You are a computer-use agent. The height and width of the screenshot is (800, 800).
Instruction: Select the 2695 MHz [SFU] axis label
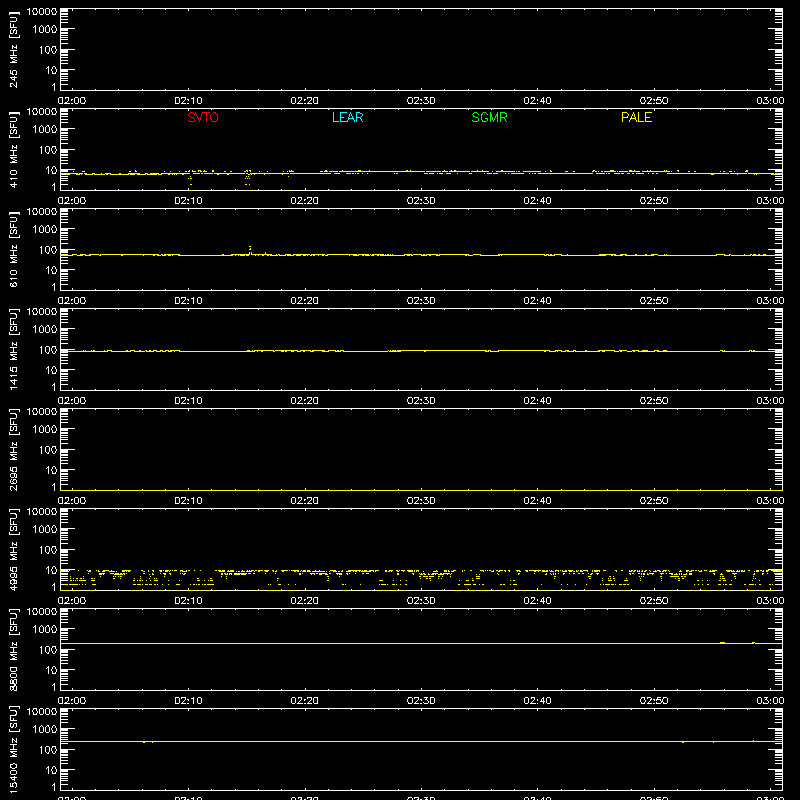[13, 449]
